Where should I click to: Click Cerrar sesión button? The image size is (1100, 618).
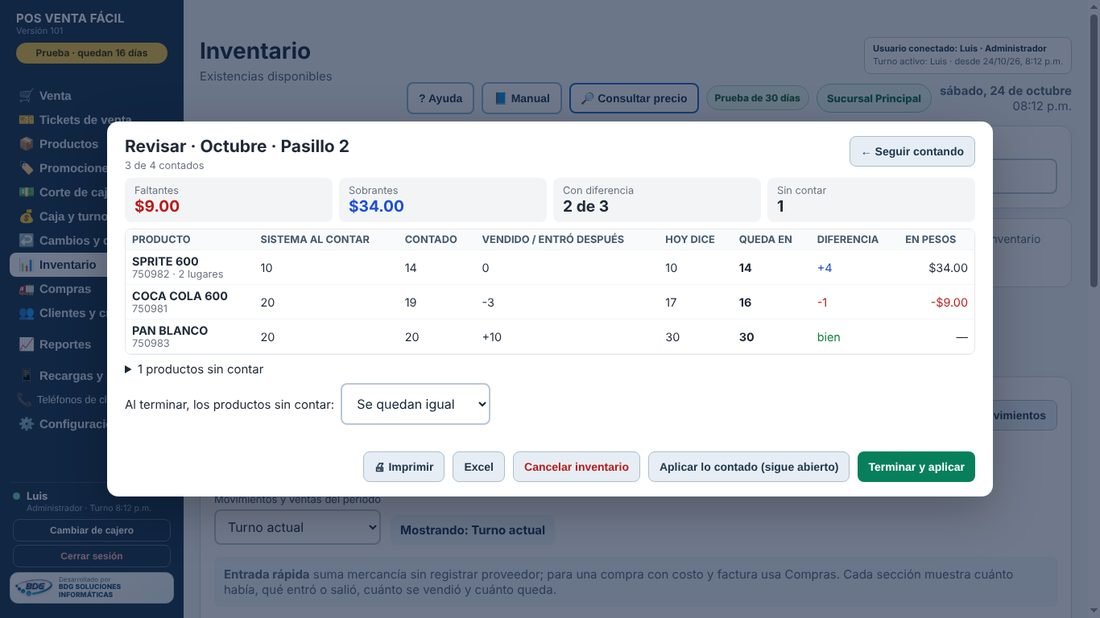(92, 556)
